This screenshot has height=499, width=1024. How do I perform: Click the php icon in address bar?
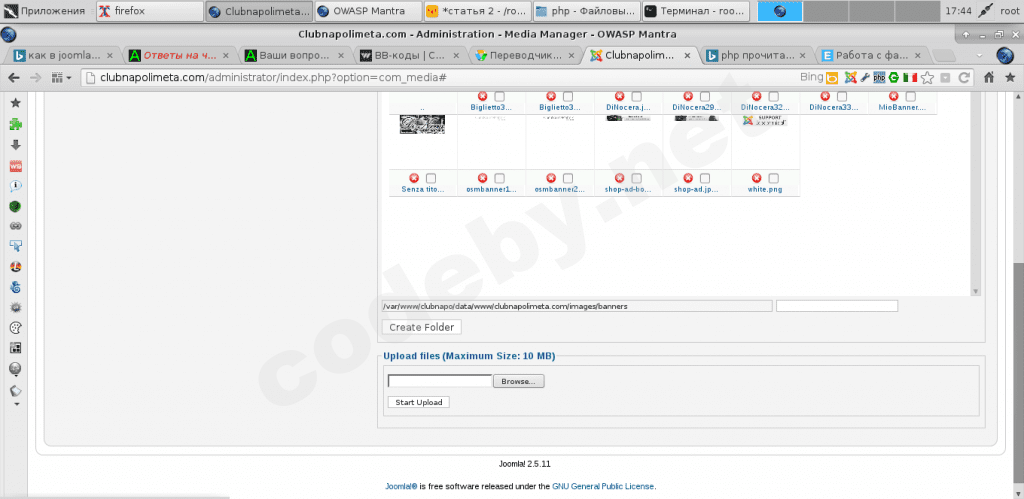coord(879,78)
